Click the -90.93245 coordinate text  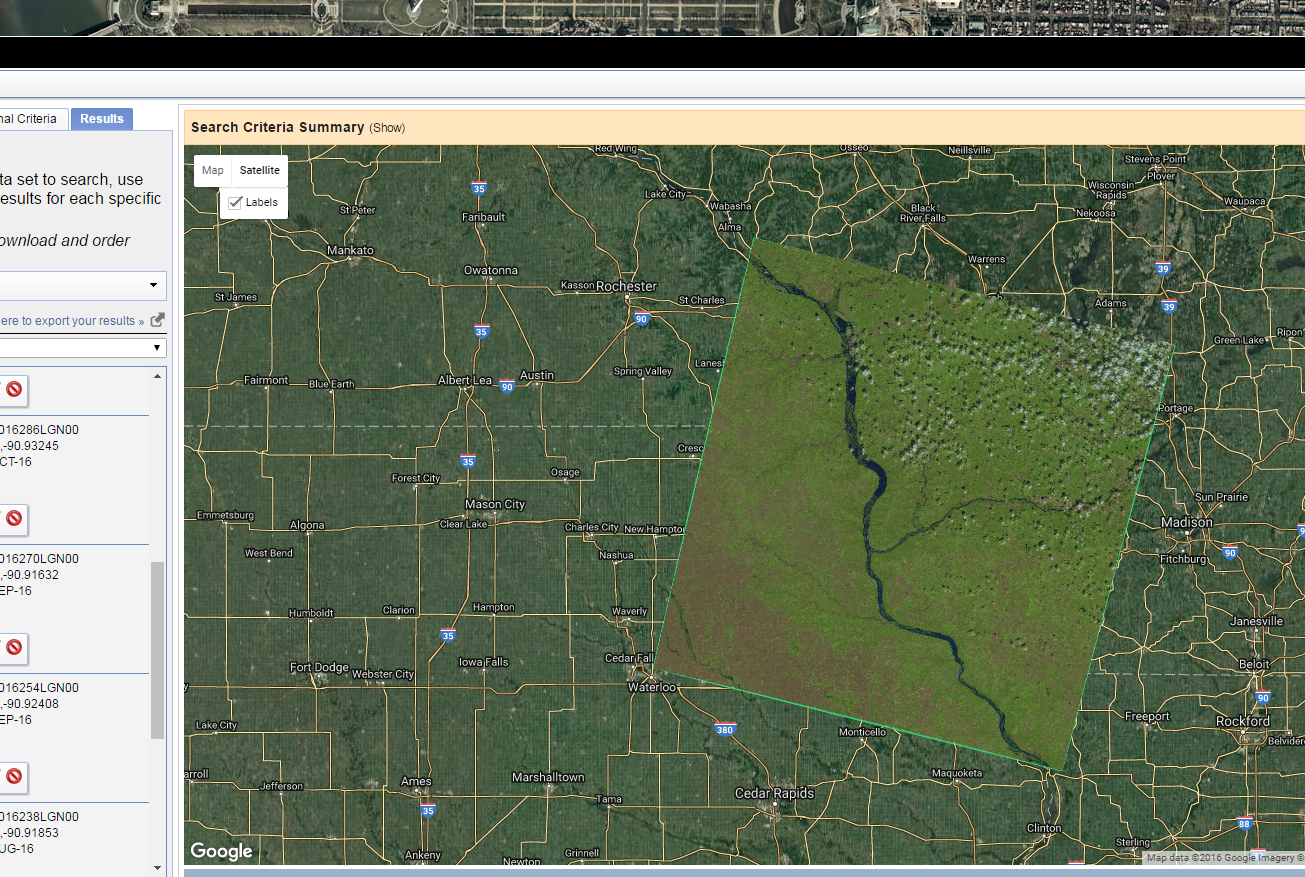coord(30,446)
